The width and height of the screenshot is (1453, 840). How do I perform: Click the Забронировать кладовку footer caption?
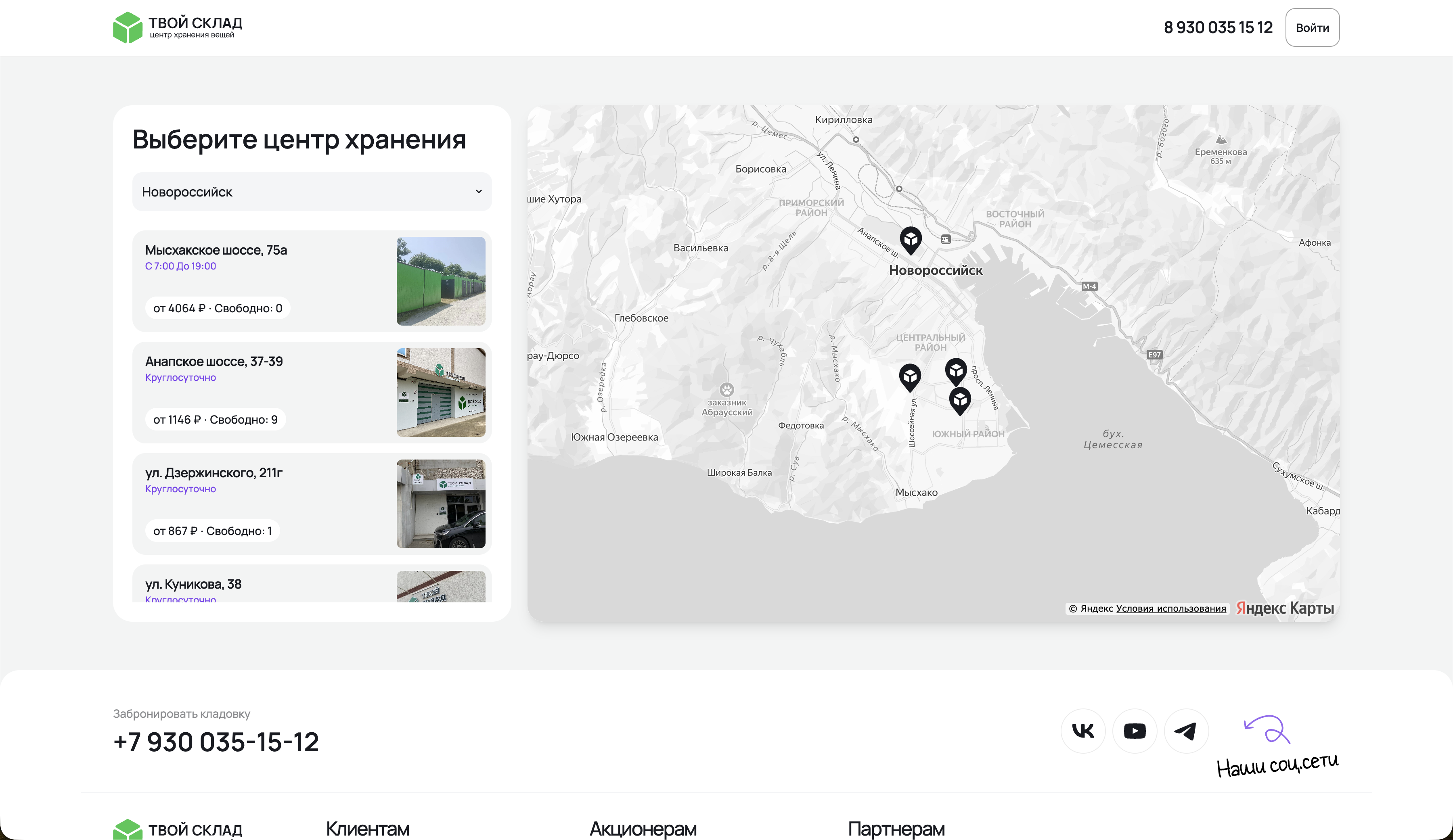click(182, 713)
